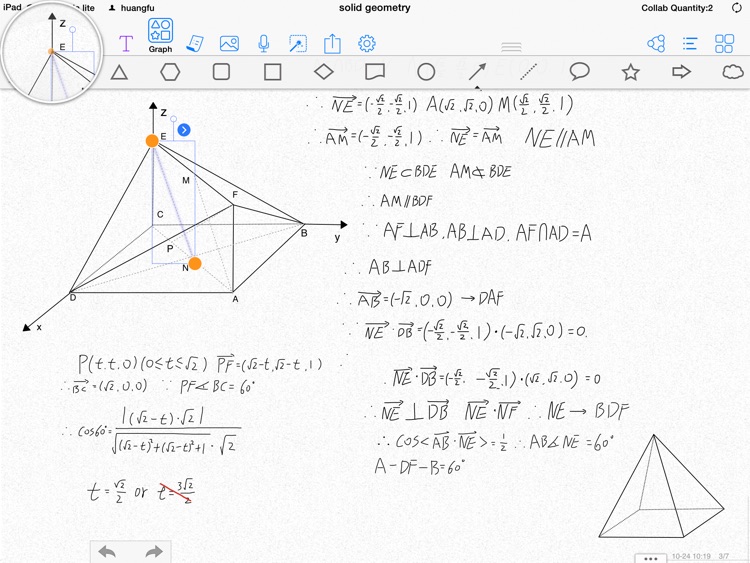This screenshot has width=750, height=563.
Task: Activate the laser pointer selection tool
Action: (298, 44)
